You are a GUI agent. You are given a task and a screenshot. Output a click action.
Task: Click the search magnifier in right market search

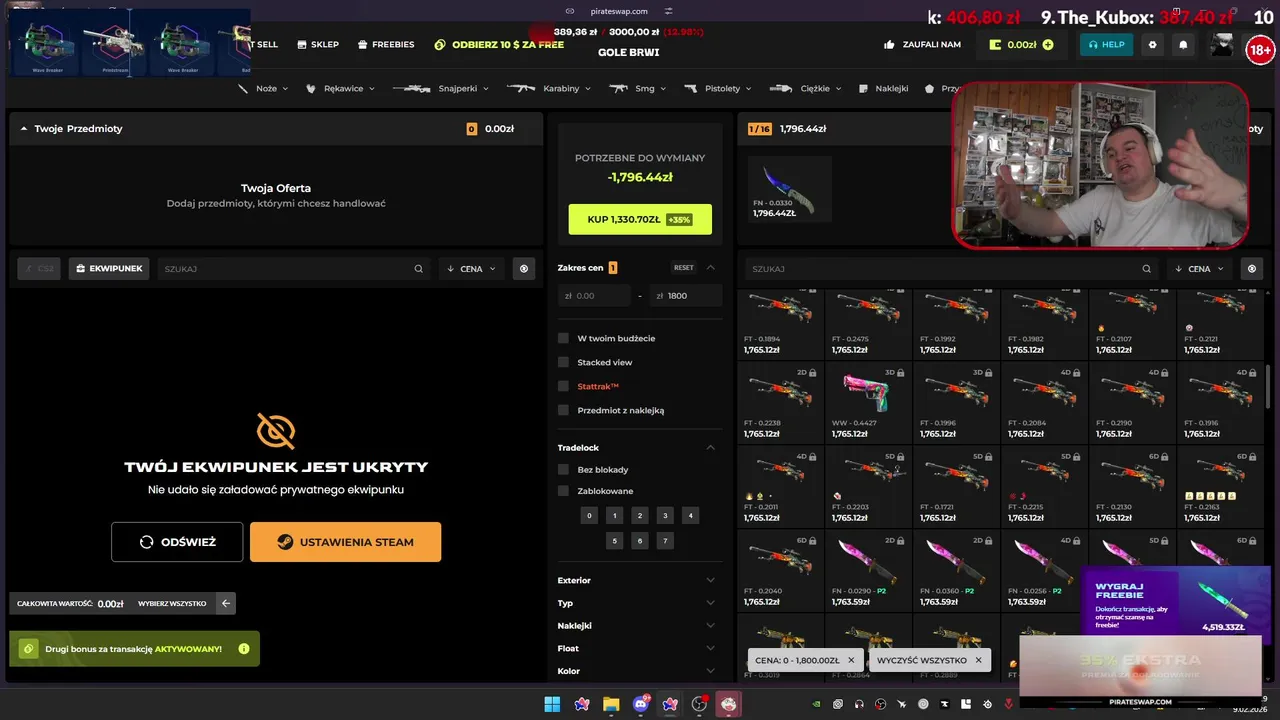point(1147,269)
